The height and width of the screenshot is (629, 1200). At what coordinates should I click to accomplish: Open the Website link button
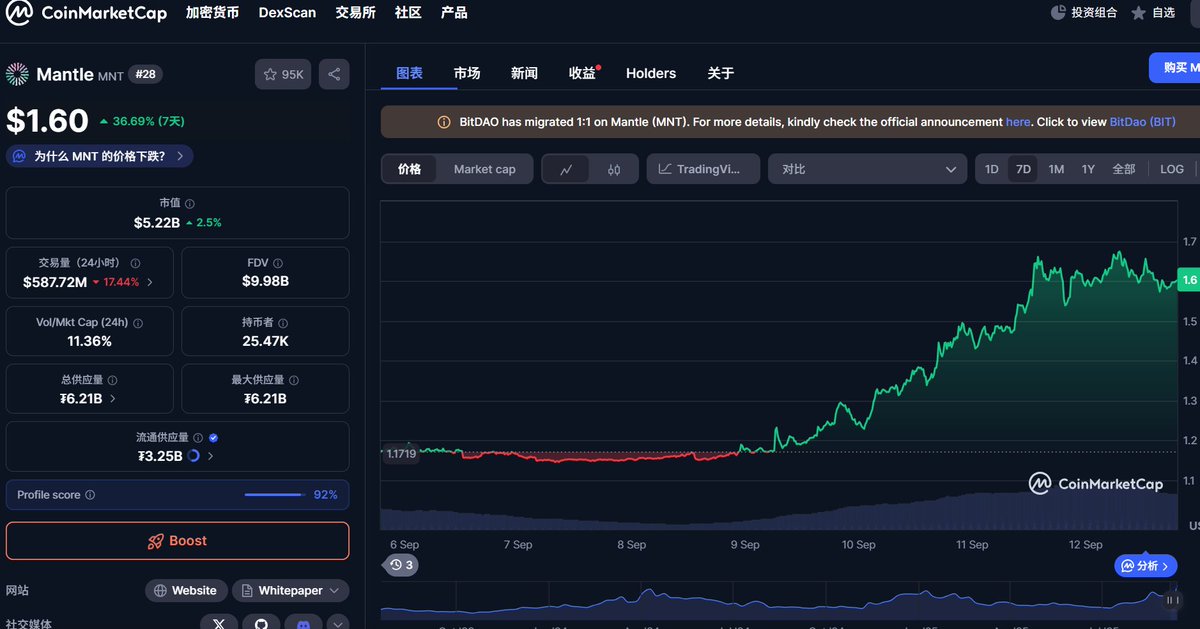(x=187, y=590)
